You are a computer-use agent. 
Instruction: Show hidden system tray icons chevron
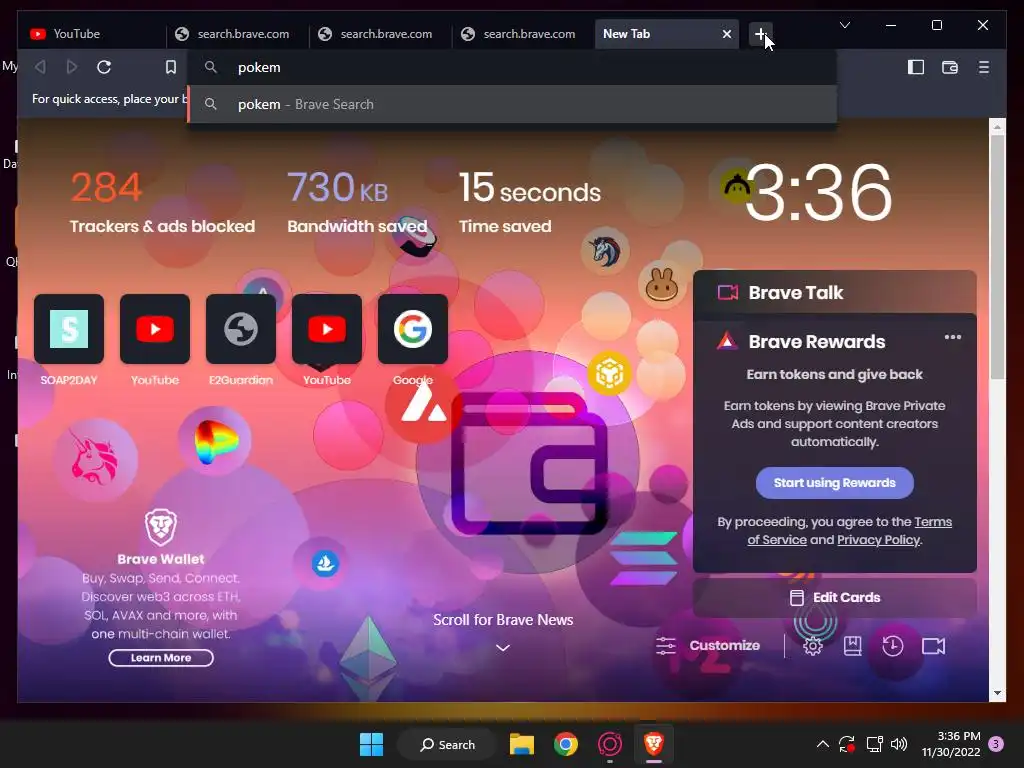822,744
